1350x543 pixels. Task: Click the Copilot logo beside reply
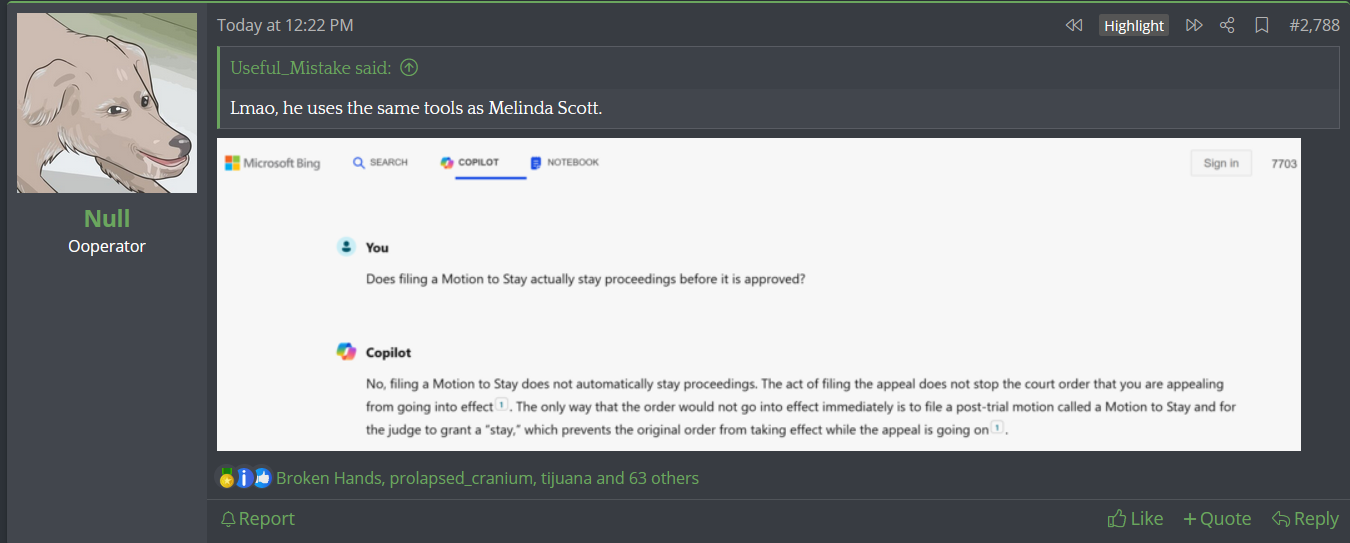[346, 352]
